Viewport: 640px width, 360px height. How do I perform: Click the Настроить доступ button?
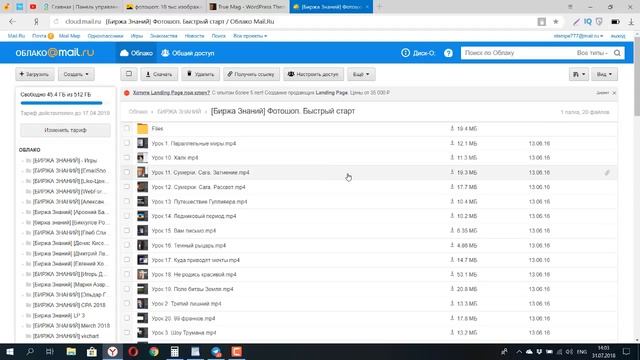point(313,74)
